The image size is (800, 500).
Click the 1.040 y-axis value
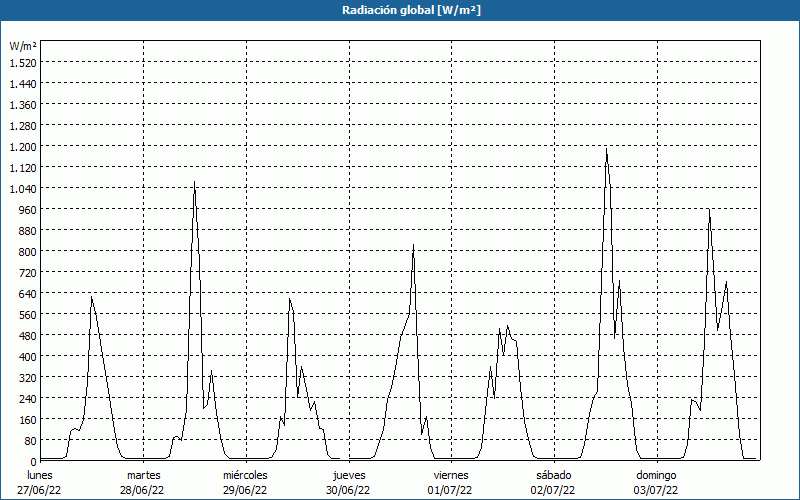pos(23,189)
